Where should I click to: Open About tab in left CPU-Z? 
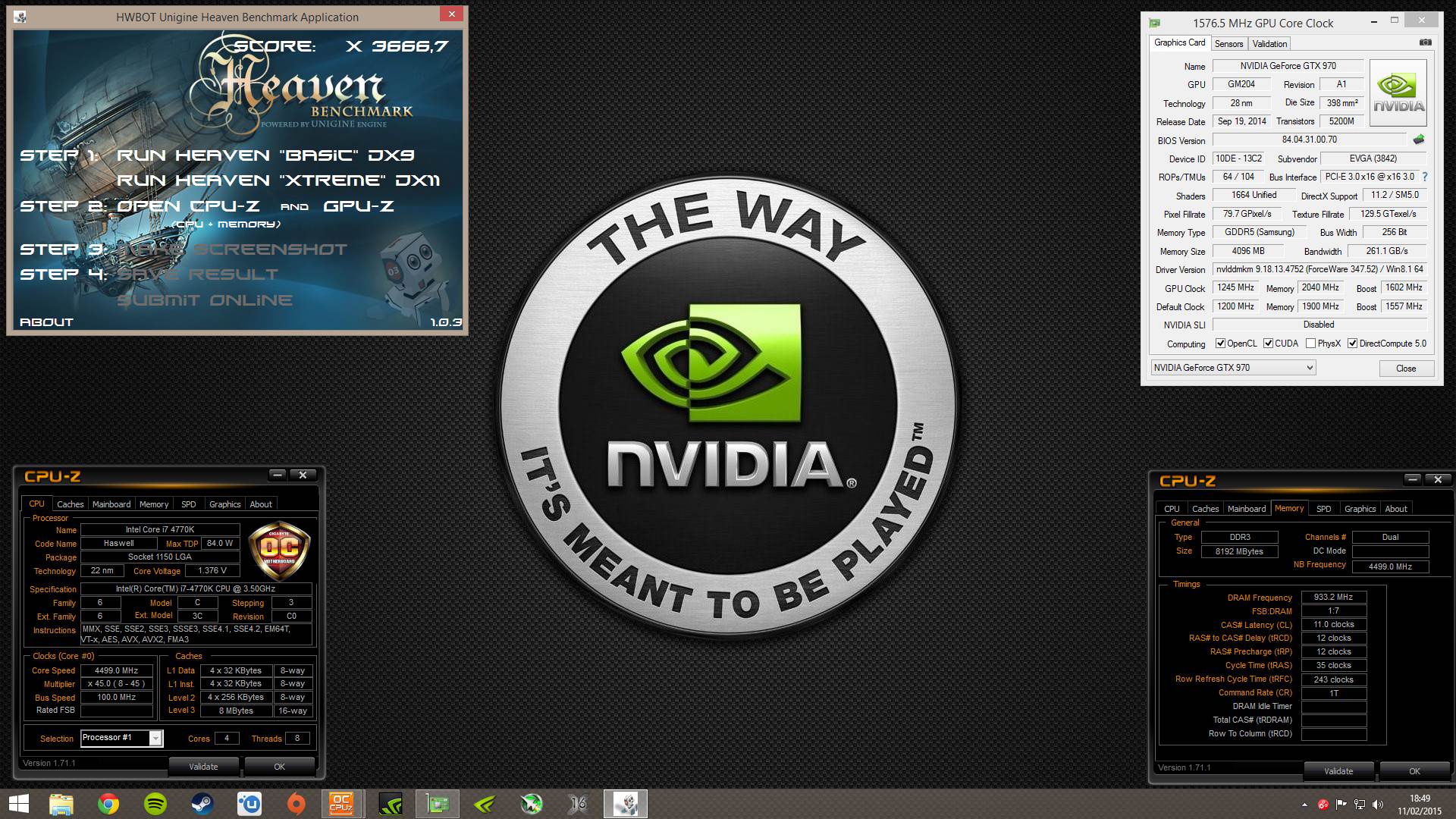click(x=261, y=504)
